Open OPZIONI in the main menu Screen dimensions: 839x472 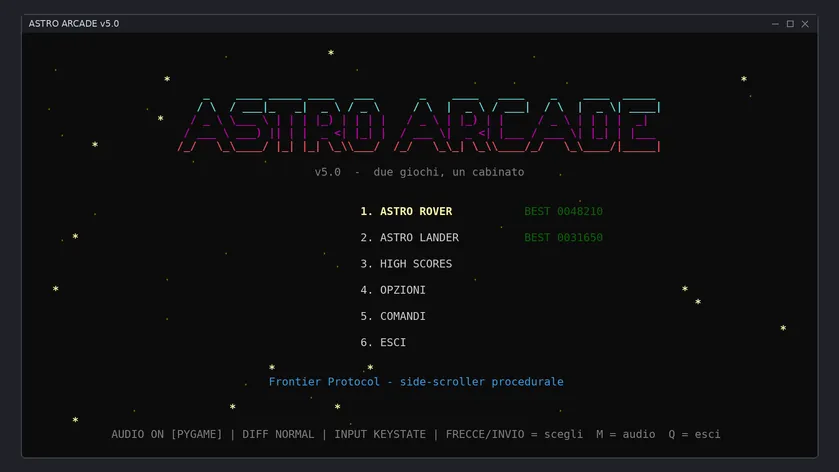[393, 290]
